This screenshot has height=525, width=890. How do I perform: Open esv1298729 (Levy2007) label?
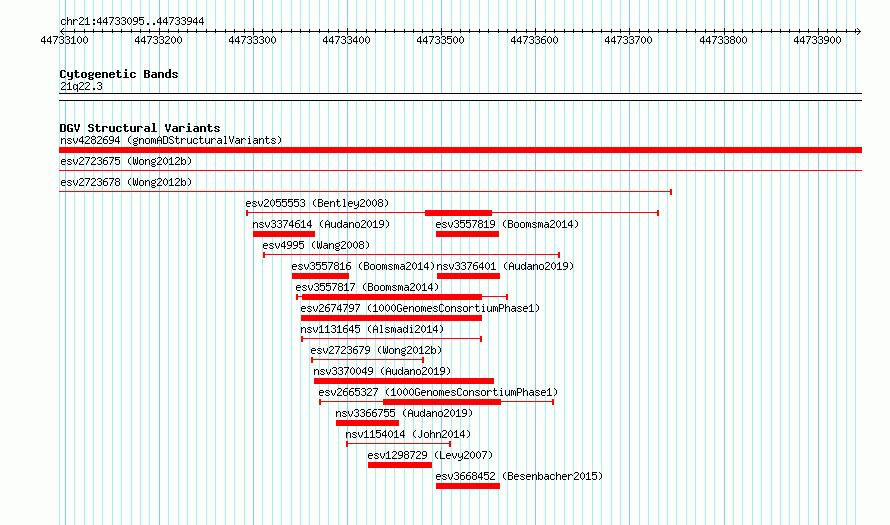click(x=430, y=455)
